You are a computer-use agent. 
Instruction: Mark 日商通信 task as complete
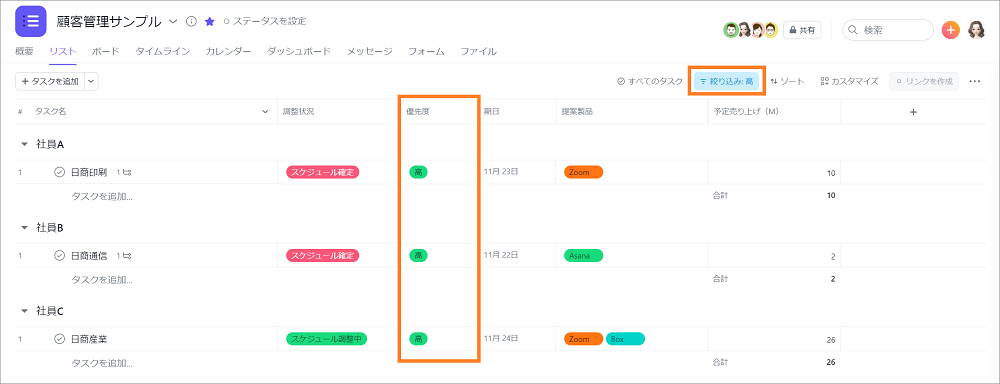[x=59, y=255]
